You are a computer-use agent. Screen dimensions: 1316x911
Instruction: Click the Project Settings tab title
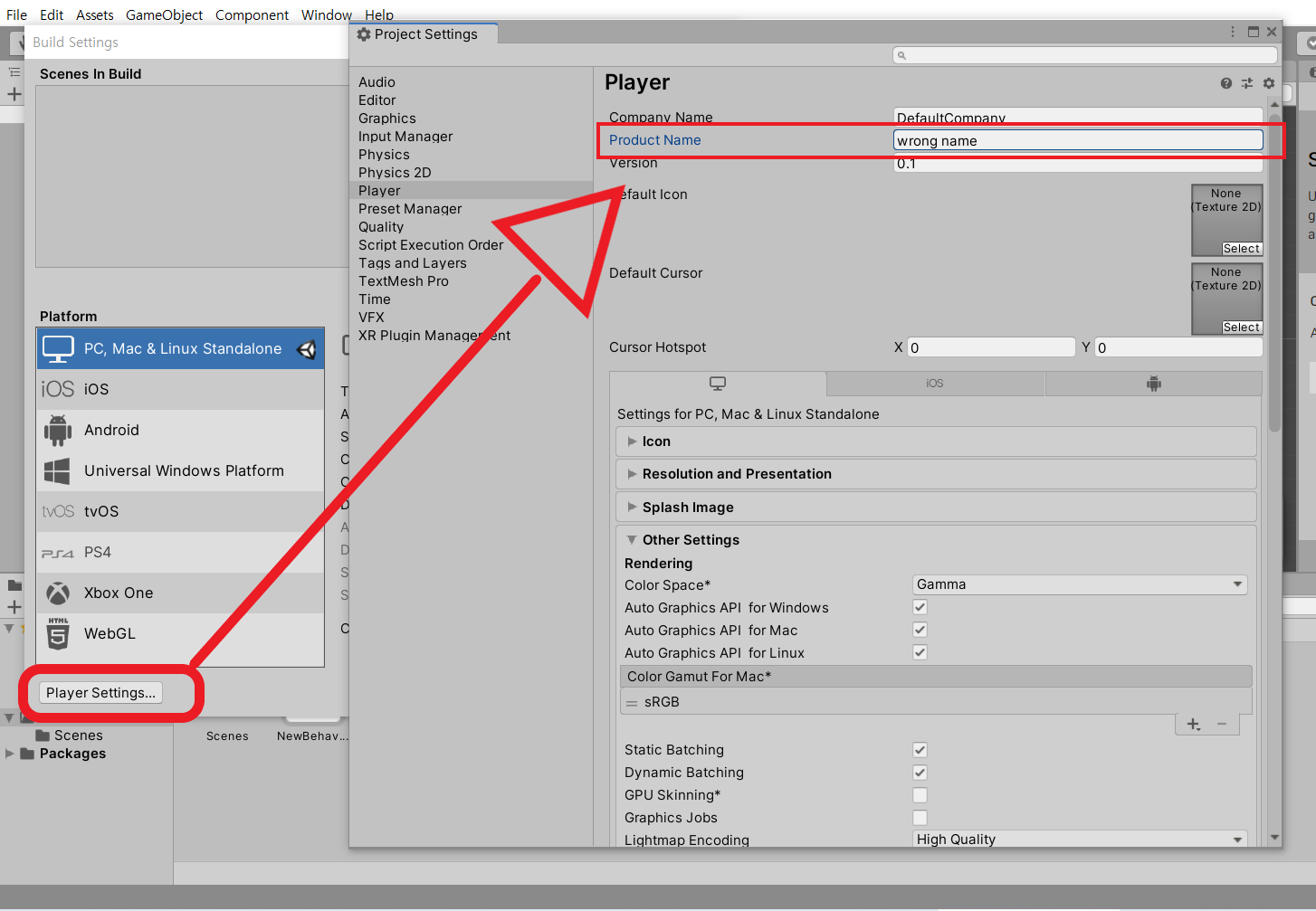click(425, 34)
